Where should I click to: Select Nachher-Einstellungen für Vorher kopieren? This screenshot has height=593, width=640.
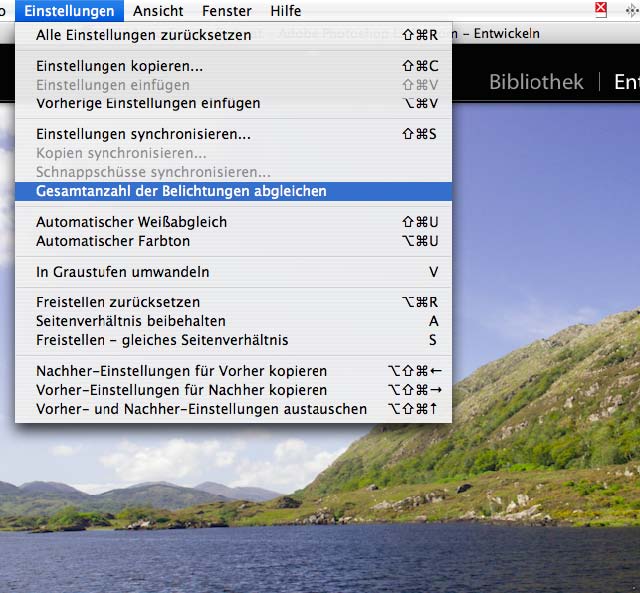[233, 371]
